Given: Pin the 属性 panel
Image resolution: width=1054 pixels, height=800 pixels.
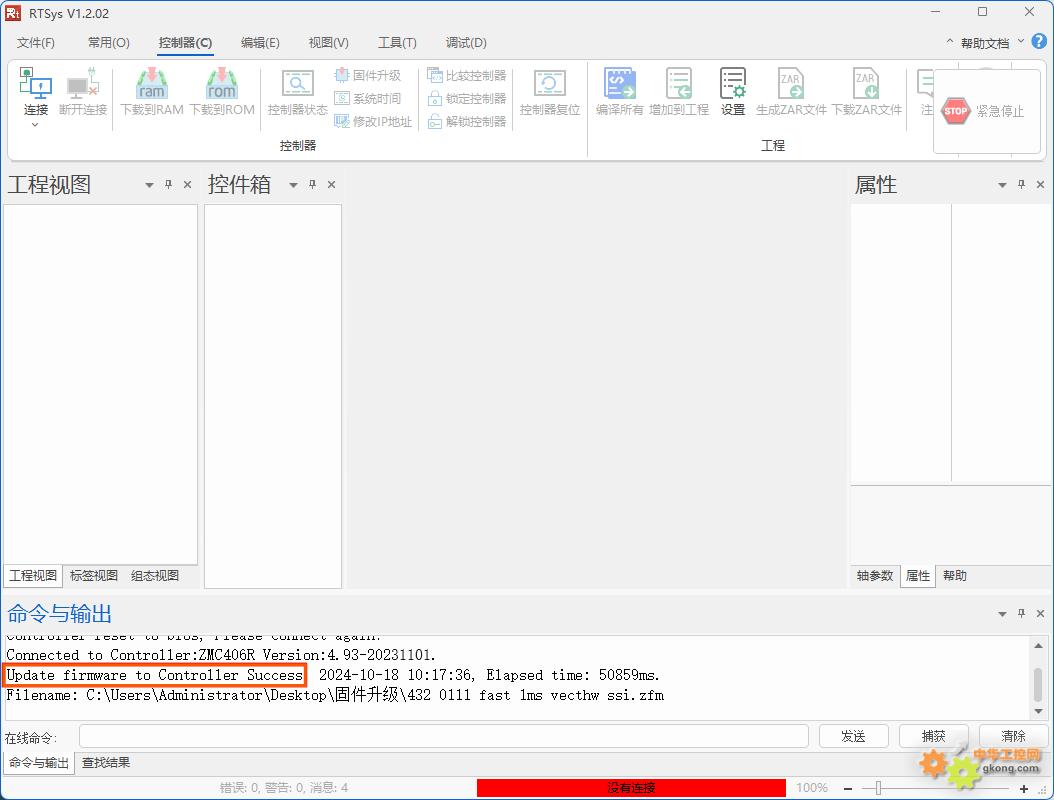Looking at the screenshot, I should pos(1021,184).
